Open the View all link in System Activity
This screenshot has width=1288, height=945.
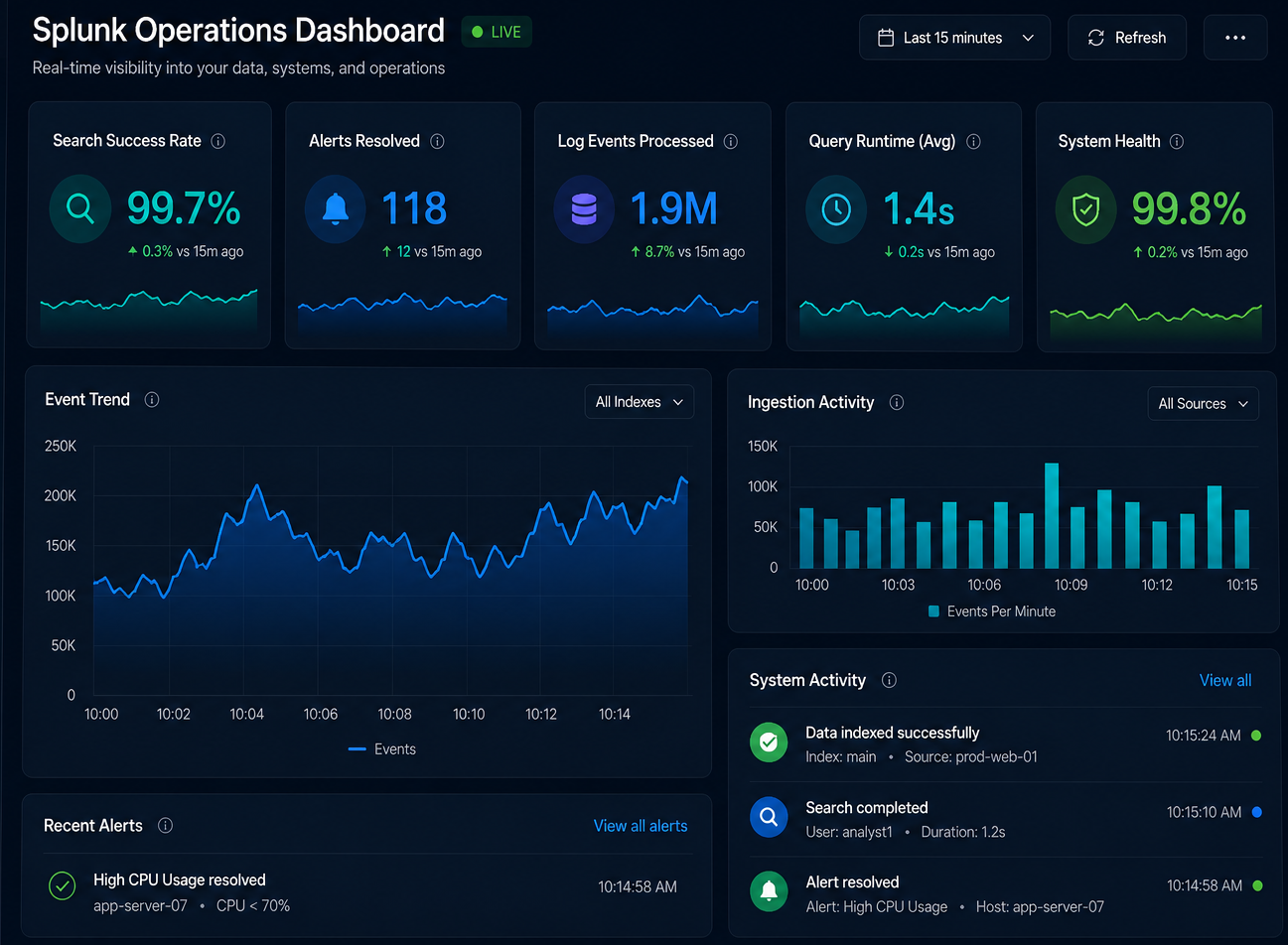1225,680
